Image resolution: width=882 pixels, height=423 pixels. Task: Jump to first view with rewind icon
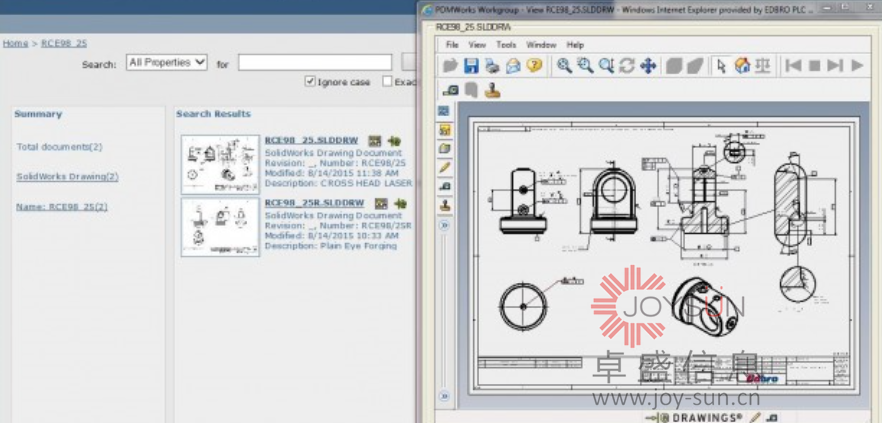793,66
